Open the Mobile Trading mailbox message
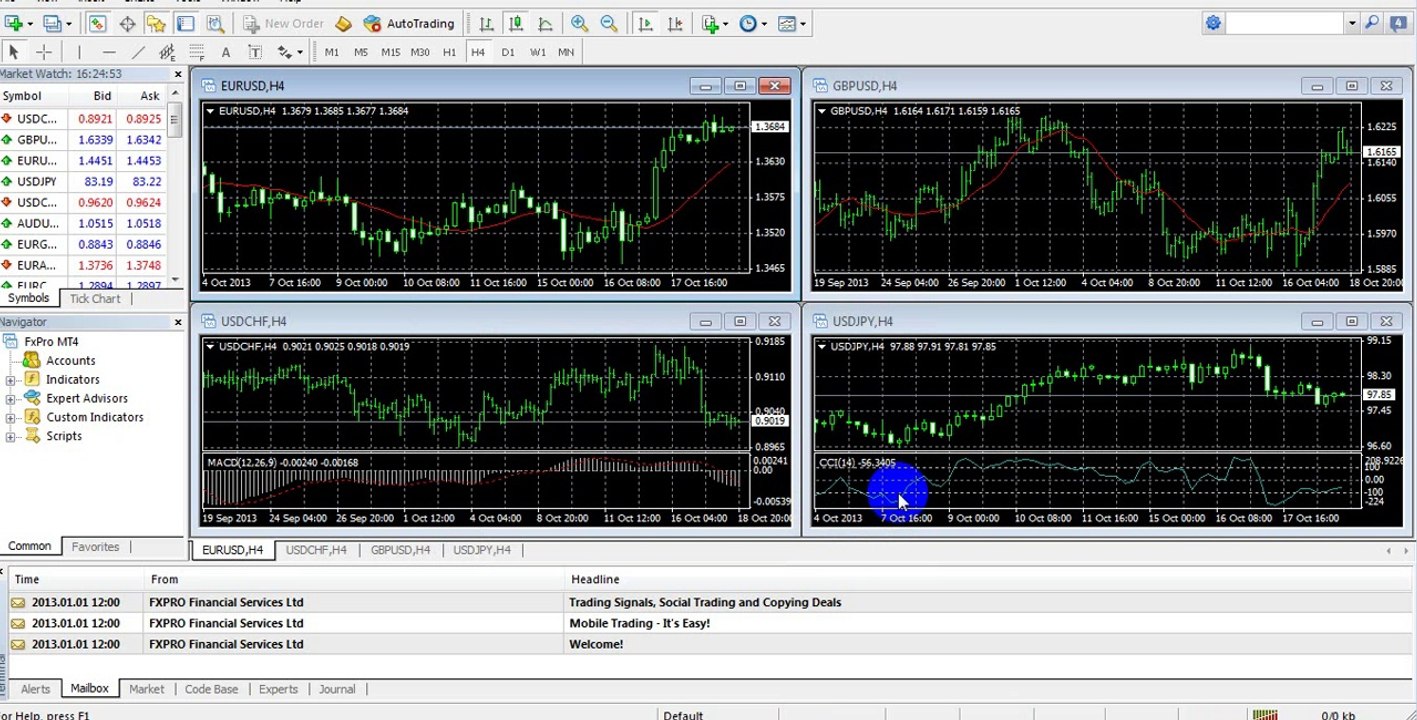Viewport: 1417px width, 720px height. pyautogui.click(x=708, y=623)
